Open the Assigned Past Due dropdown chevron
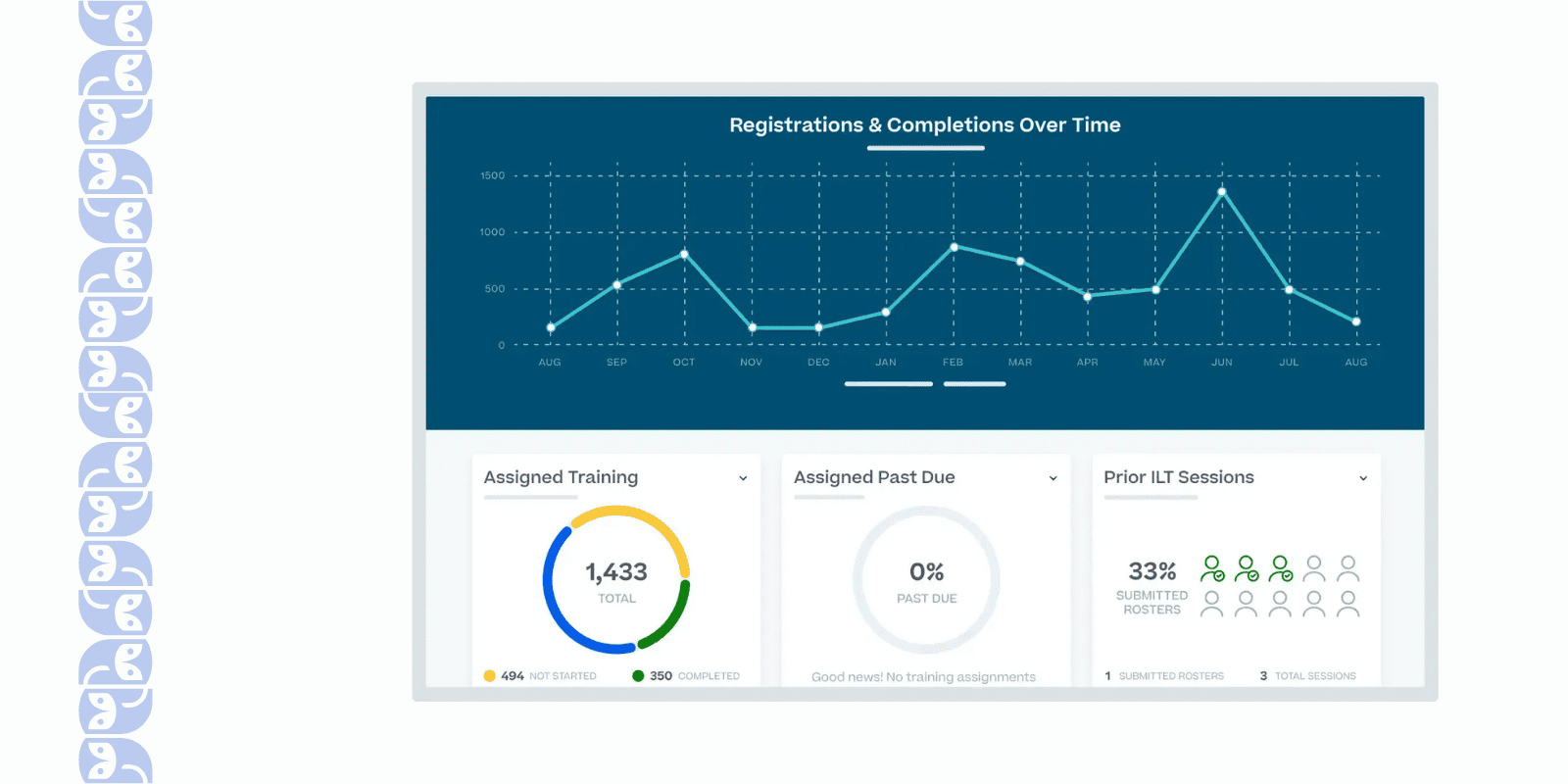 click(x=1053, y=478)
